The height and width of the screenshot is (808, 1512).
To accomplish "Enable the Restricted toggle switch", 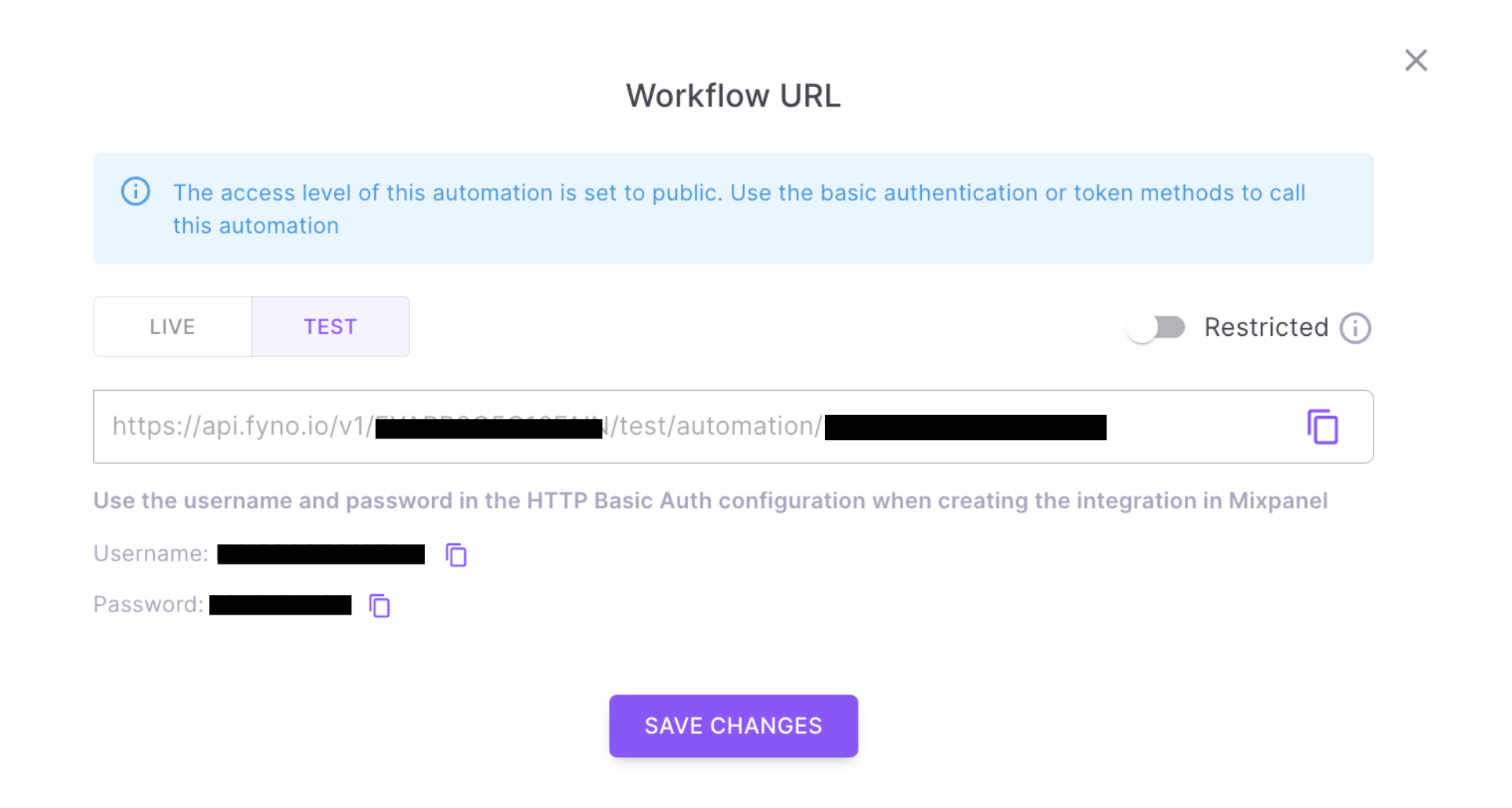I will [x=1156, y=327].
